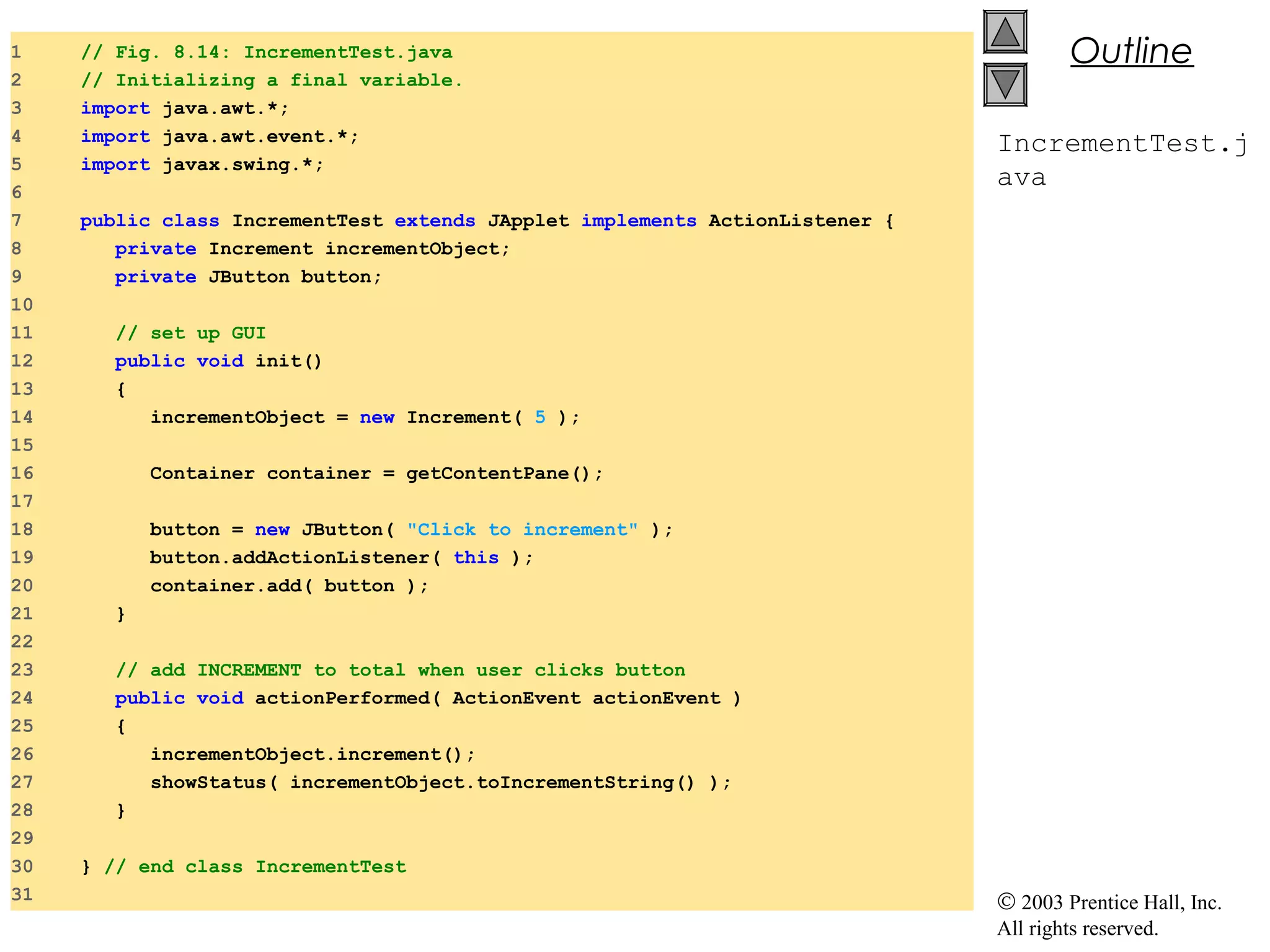
Task: Click the 'public void init()' line
Action: click(x=218, y=361)
